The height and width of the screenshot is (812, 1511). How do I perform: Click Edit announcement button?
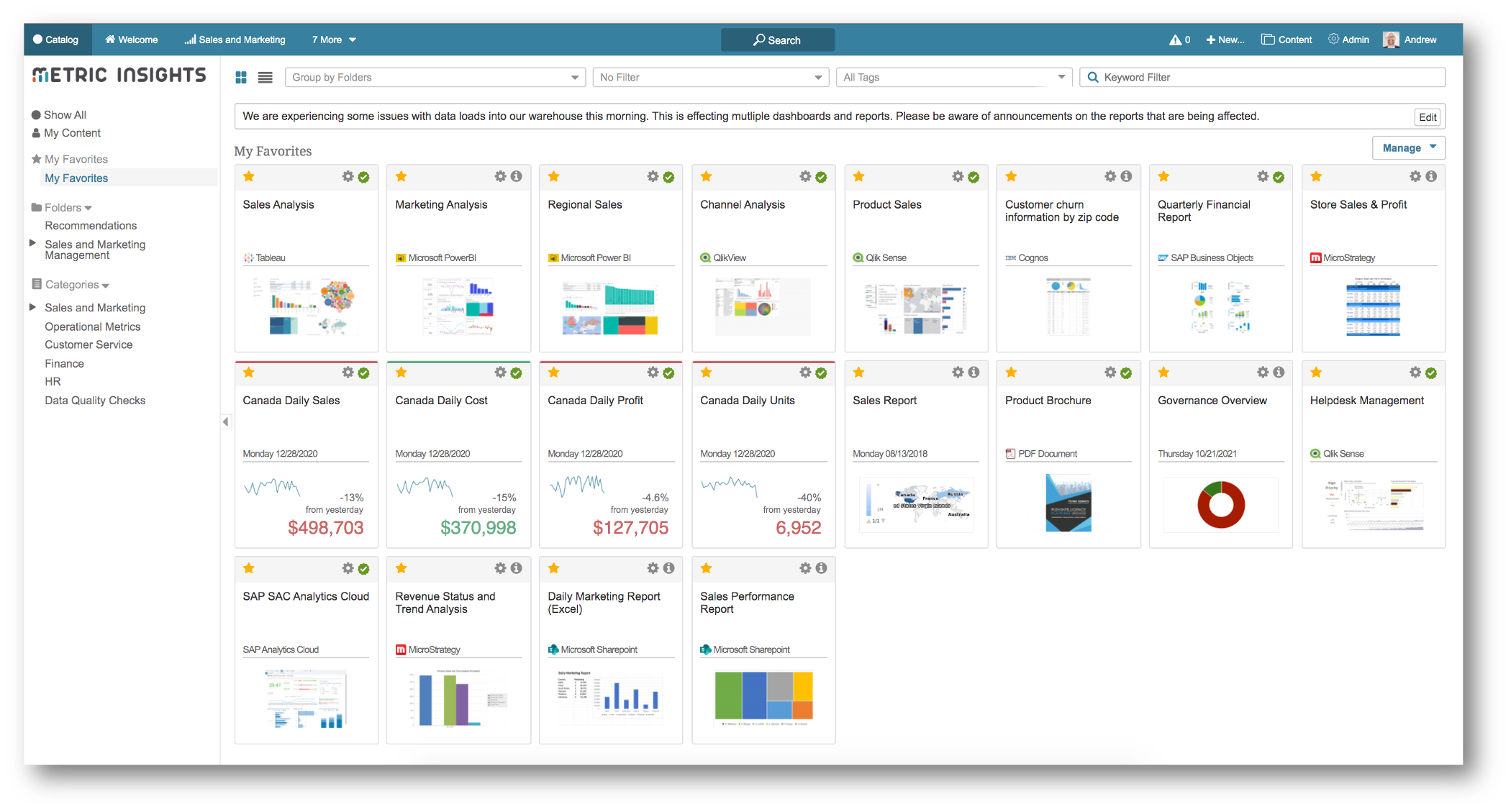tap(1428, 117)
